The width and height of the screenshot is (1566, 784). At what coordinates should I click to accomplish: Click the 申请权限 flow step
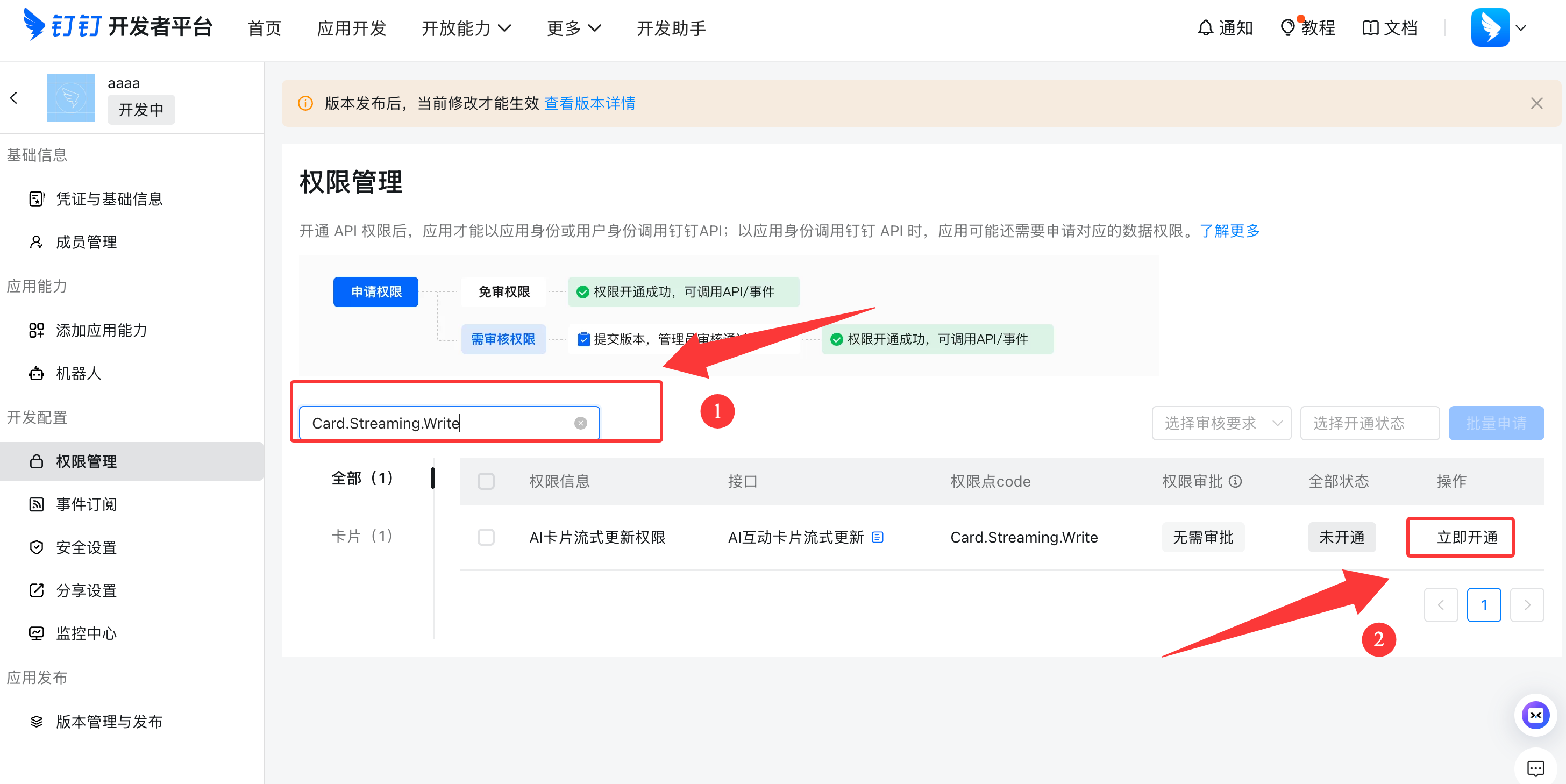coord(376,292)
